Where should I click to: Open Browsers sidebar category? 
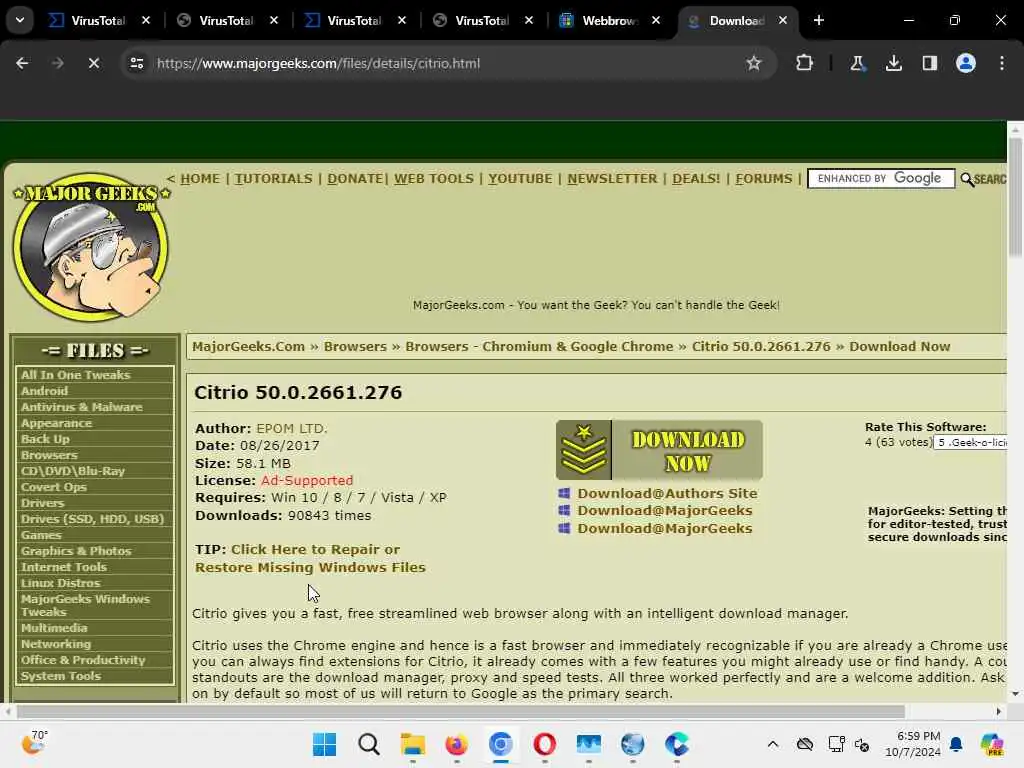click(x=49, y=455)
